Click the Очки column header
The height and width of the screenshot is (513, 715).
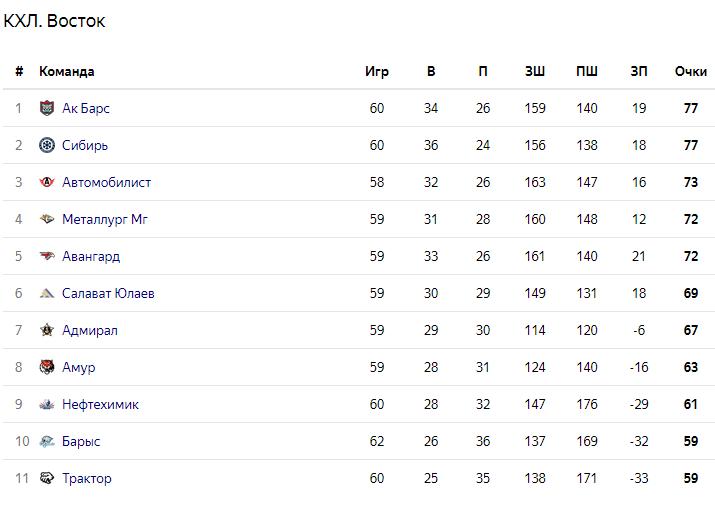[x=690, y=71]
